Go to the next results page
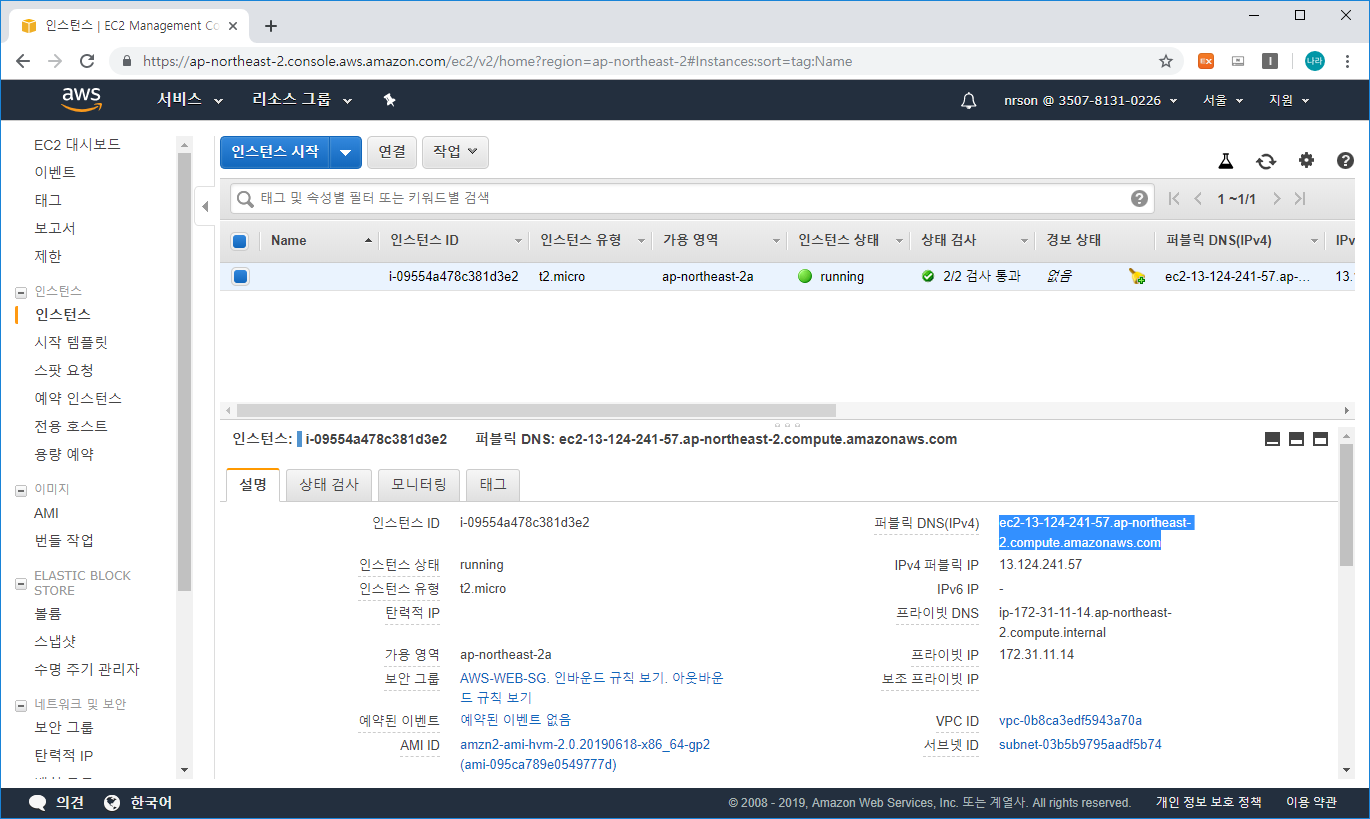1370x819 pixels. (x=1276, y=199)
